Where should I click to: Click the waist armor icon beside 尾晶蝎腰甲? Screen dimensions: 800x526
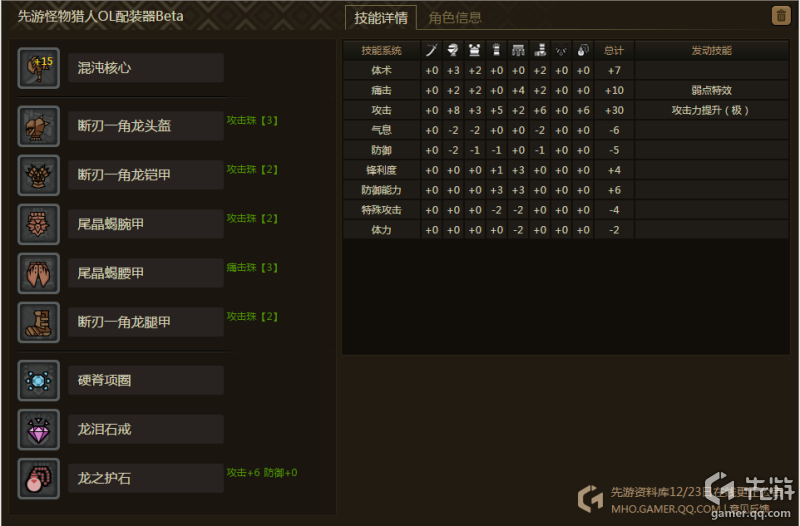coord(39,273)
